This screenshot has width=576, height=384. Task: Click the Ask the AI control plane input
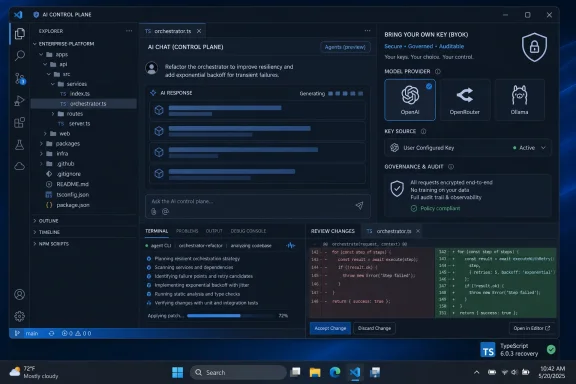(x=258, y=206)
